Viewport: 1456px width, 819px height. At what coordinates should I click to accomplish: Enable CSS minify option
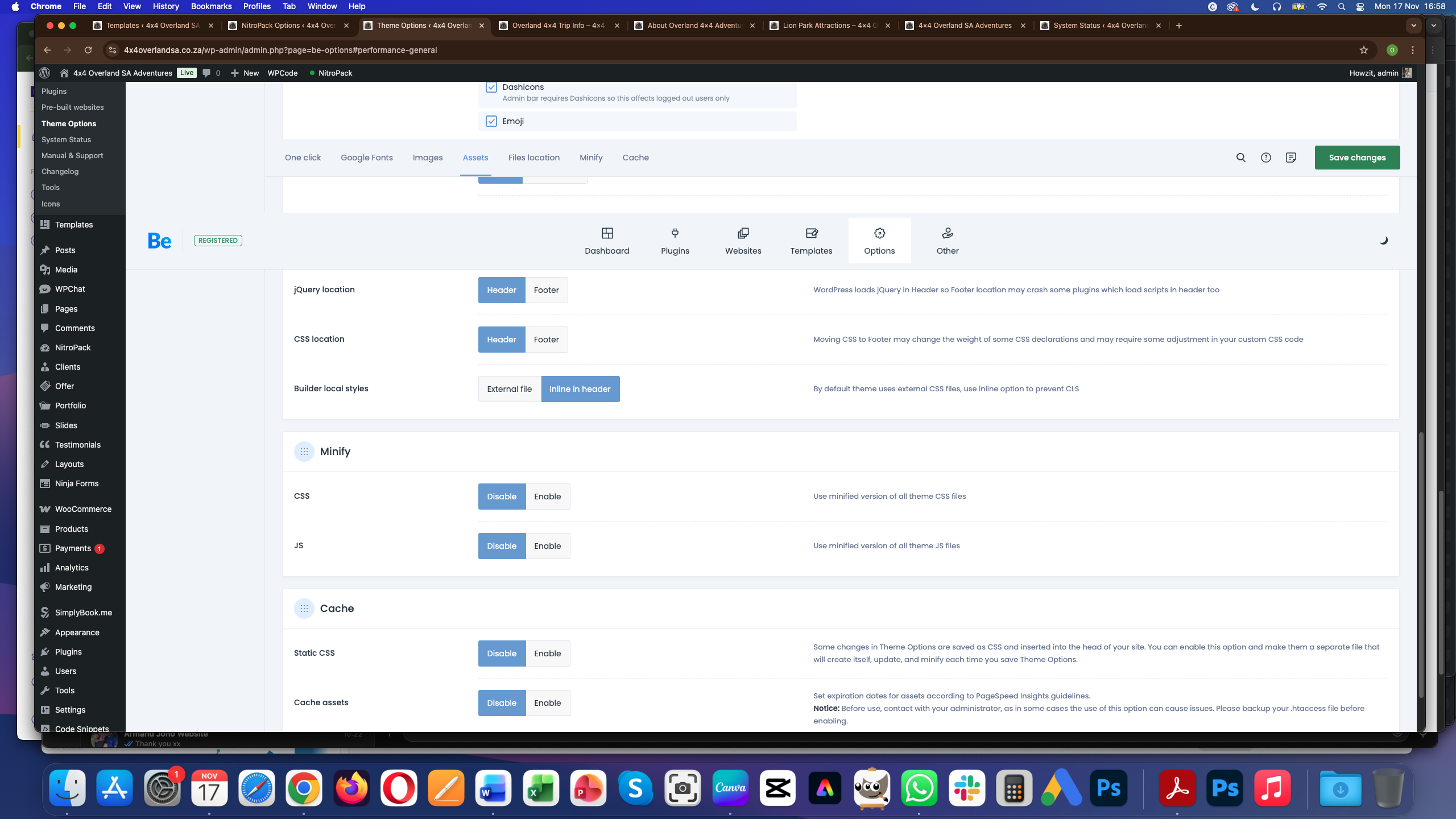(x=547, y=497)
